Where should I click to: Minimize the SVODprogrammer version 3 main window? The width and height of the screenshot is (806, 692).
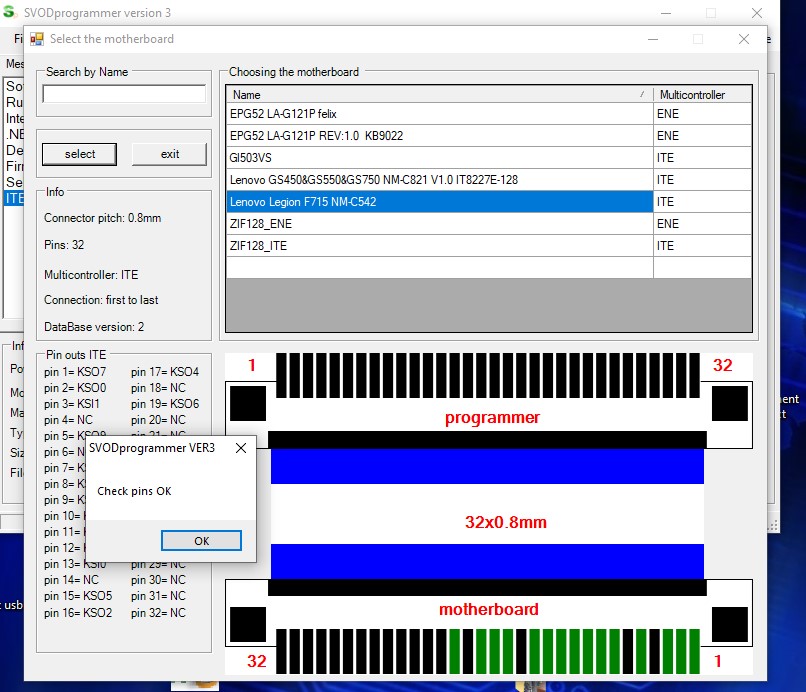coord(666,13)
